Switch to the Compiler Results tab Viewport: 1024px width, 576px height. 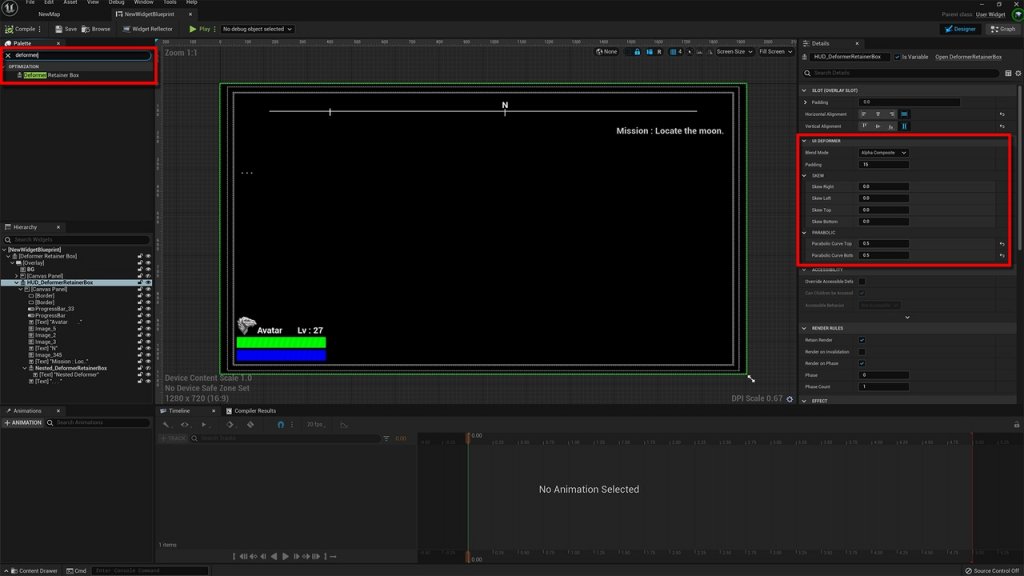pyautogui.click(x=251, y=411)
